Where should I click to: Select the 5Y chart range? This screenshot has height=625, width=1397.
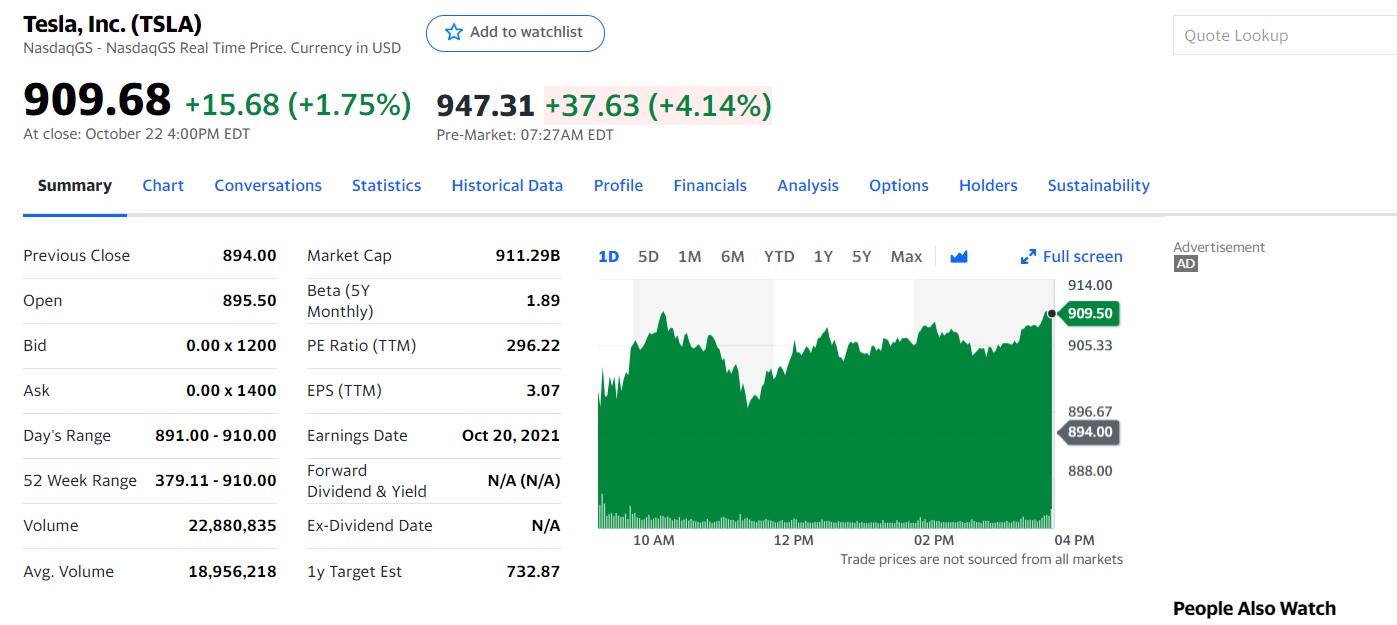point(862,257)
